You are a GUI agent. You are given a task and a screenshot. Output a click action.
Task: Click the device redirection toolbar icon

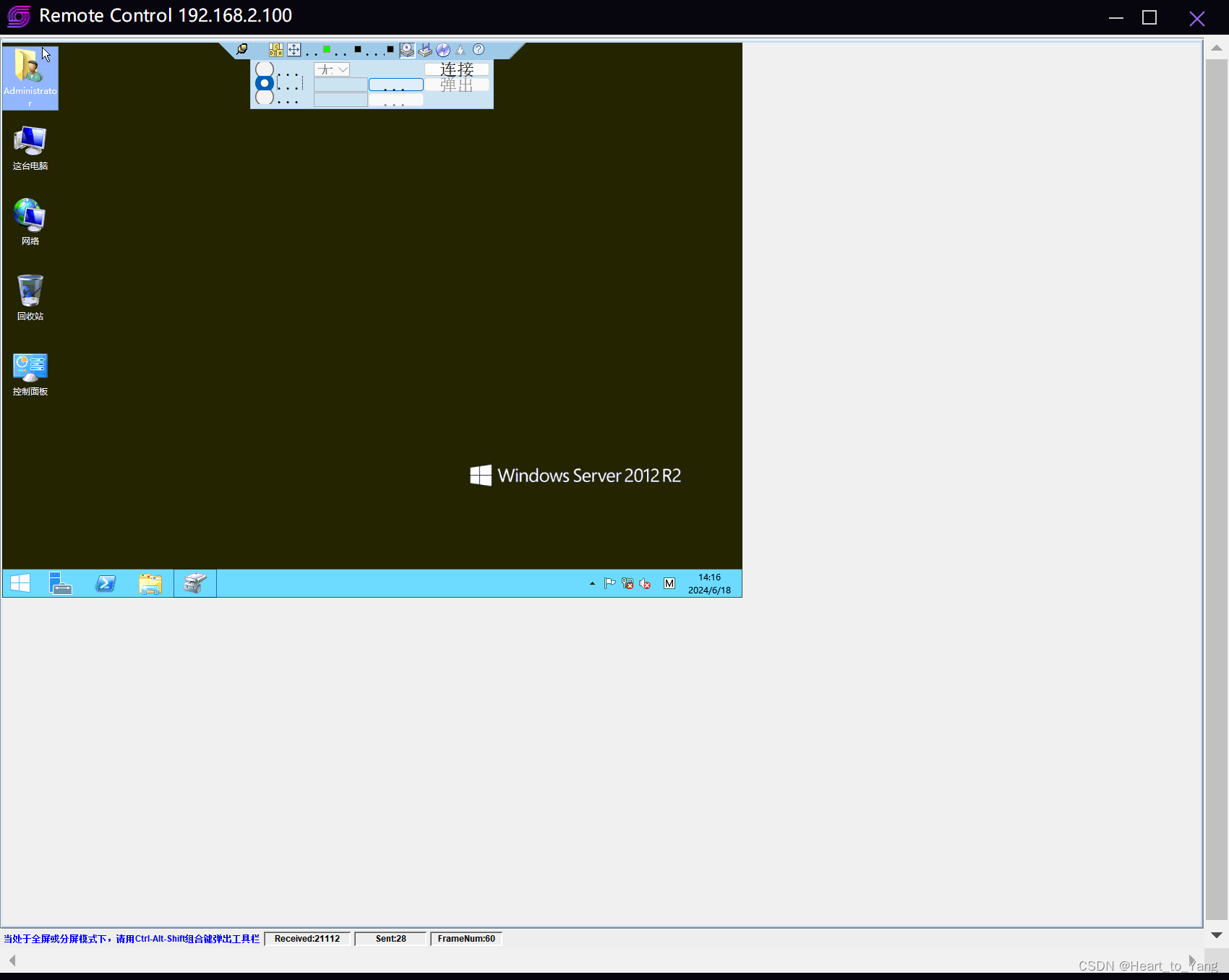pyautogui.click(x=424, y=50)
